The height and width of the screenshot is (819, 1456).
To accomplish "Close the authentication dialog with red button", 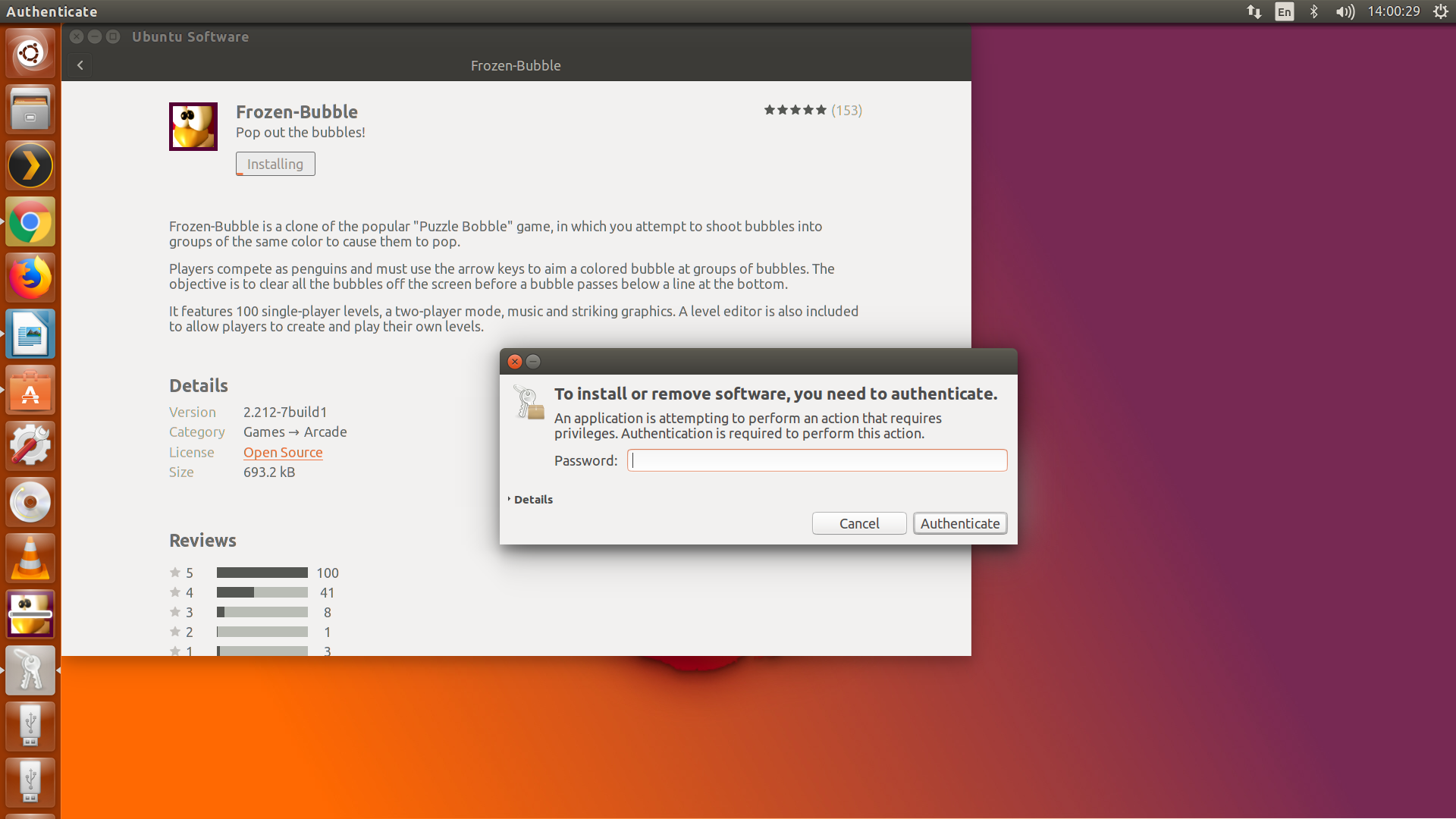I will [515, 362].
